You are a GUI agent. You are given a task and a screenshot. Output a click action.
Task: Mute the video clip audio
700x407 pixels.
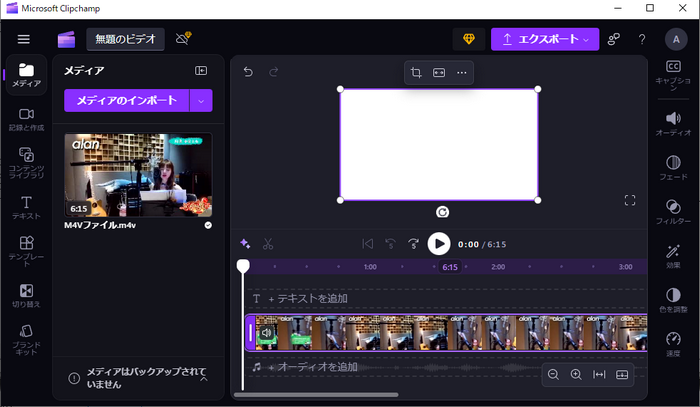point(266,333)
